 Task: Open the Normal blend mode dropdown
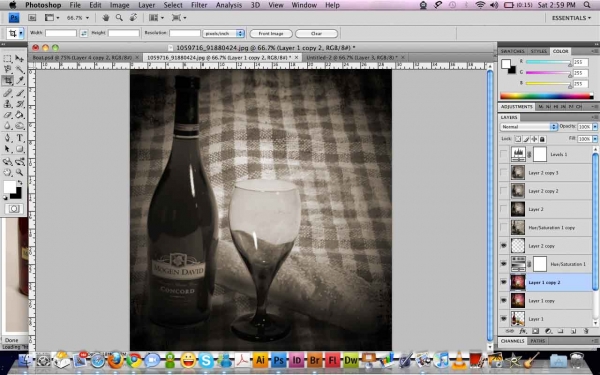click(x=528, y=127)
